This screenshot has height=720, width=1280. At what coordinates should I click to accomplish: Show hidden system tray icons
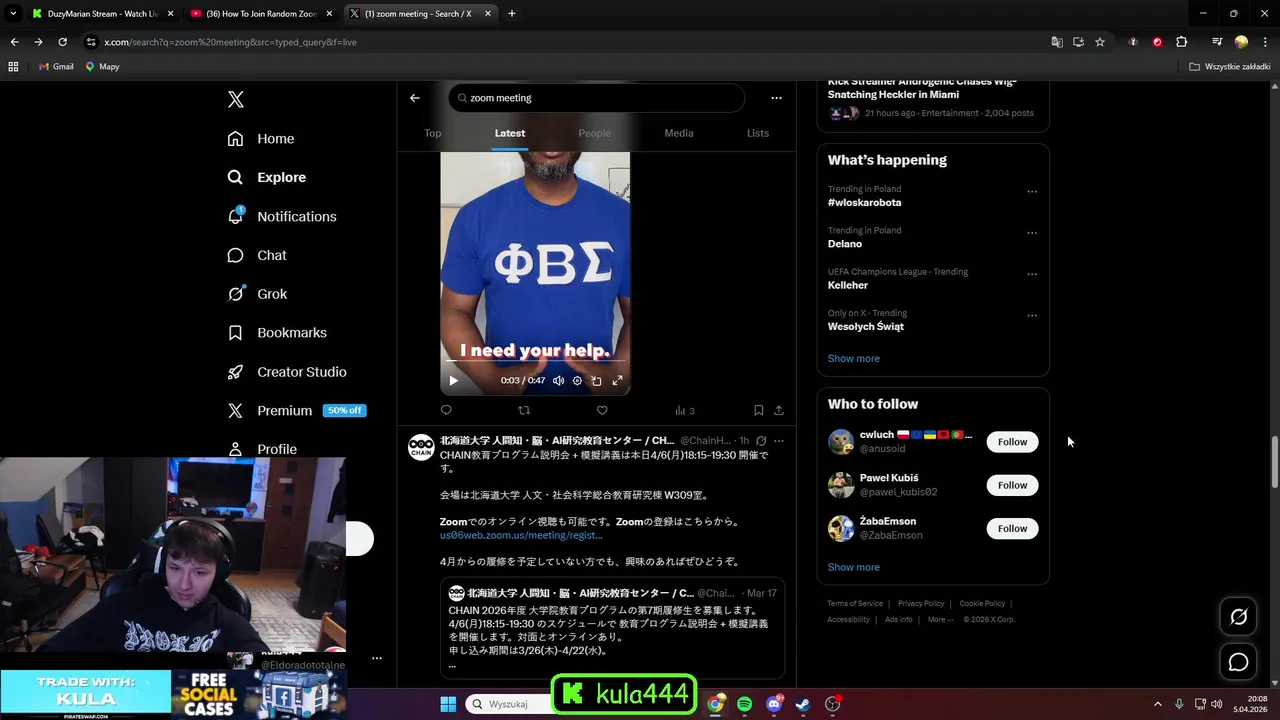(1158, 704)
